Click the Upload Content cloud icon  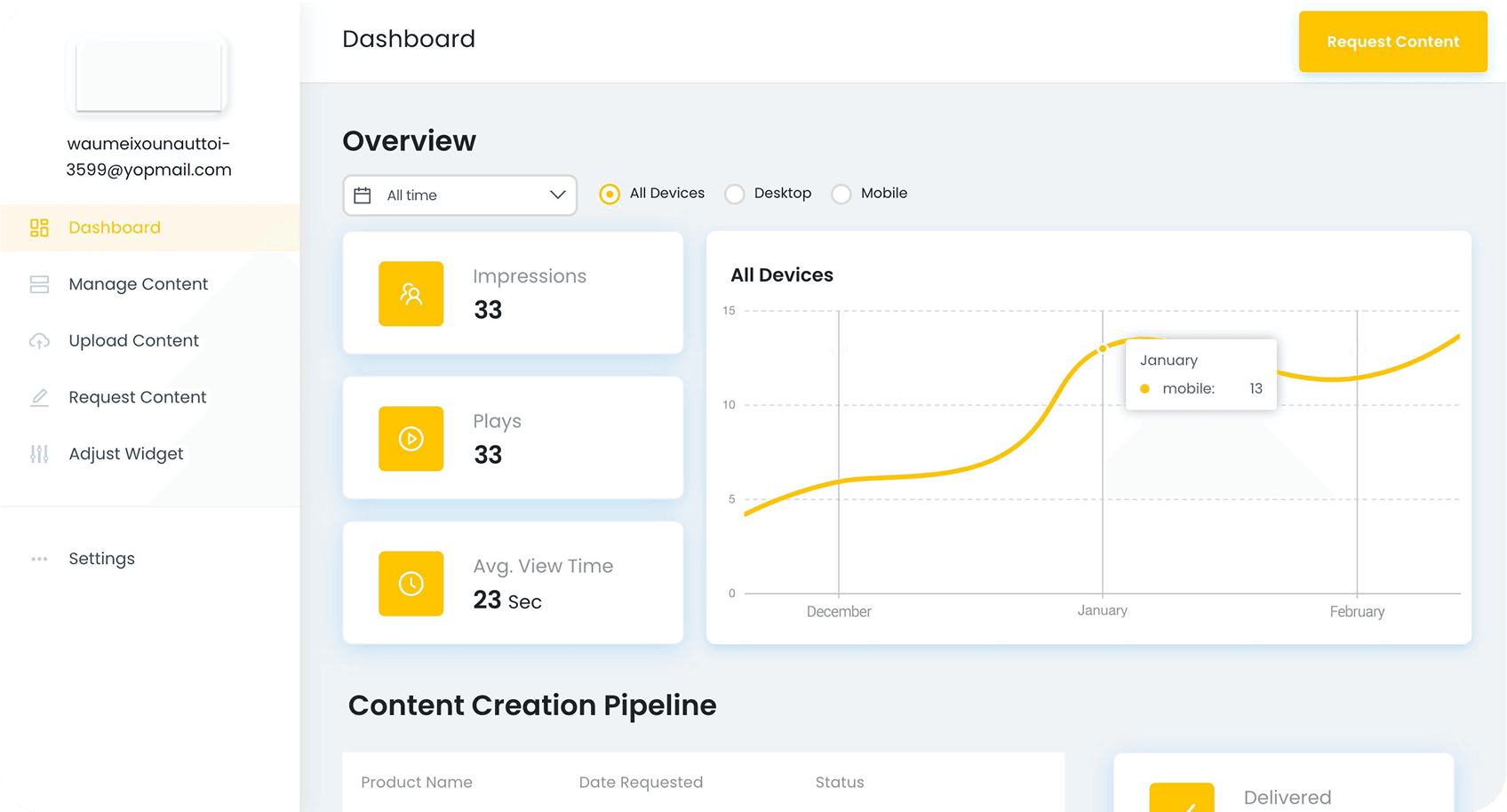click(x=39, y=341)
